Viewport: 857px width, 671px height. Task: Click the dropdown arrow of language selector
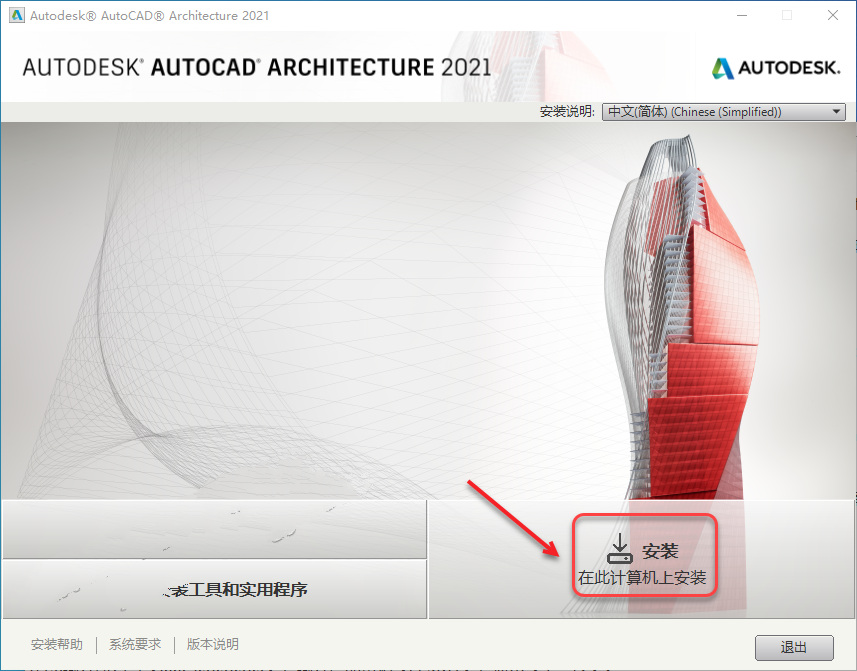(x=836, y=111)
